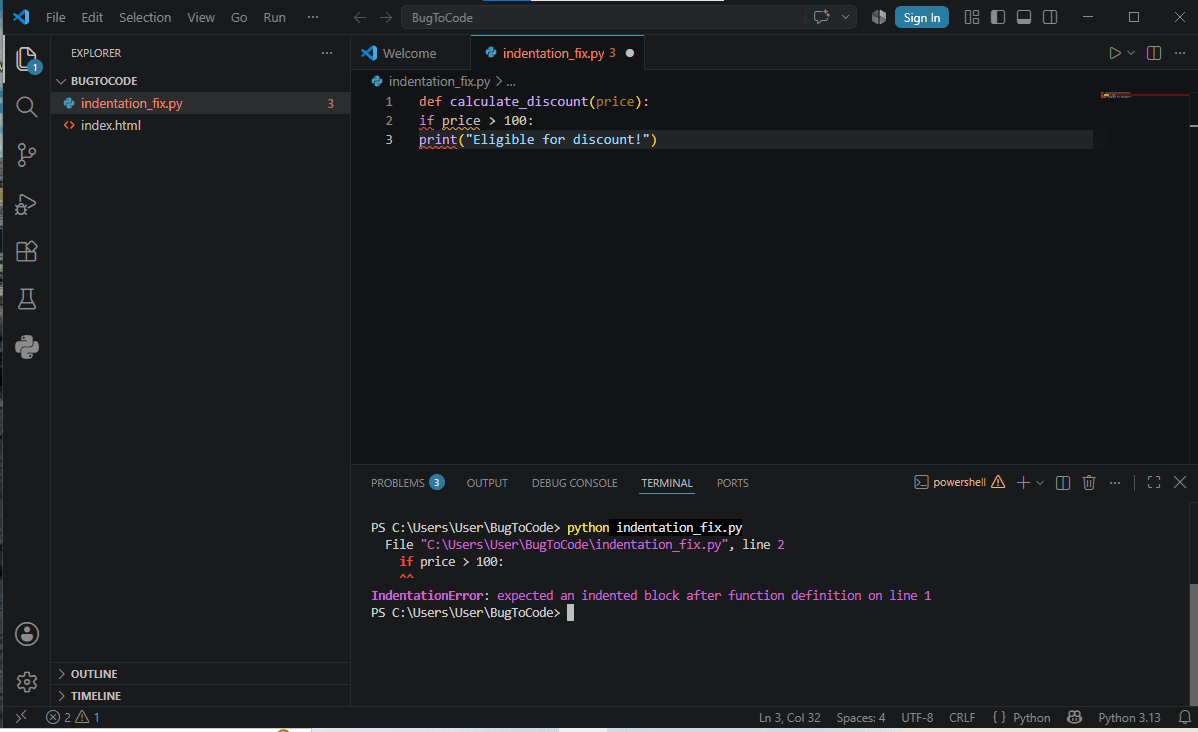Switch to the Welcome tab

pos(411,53)
